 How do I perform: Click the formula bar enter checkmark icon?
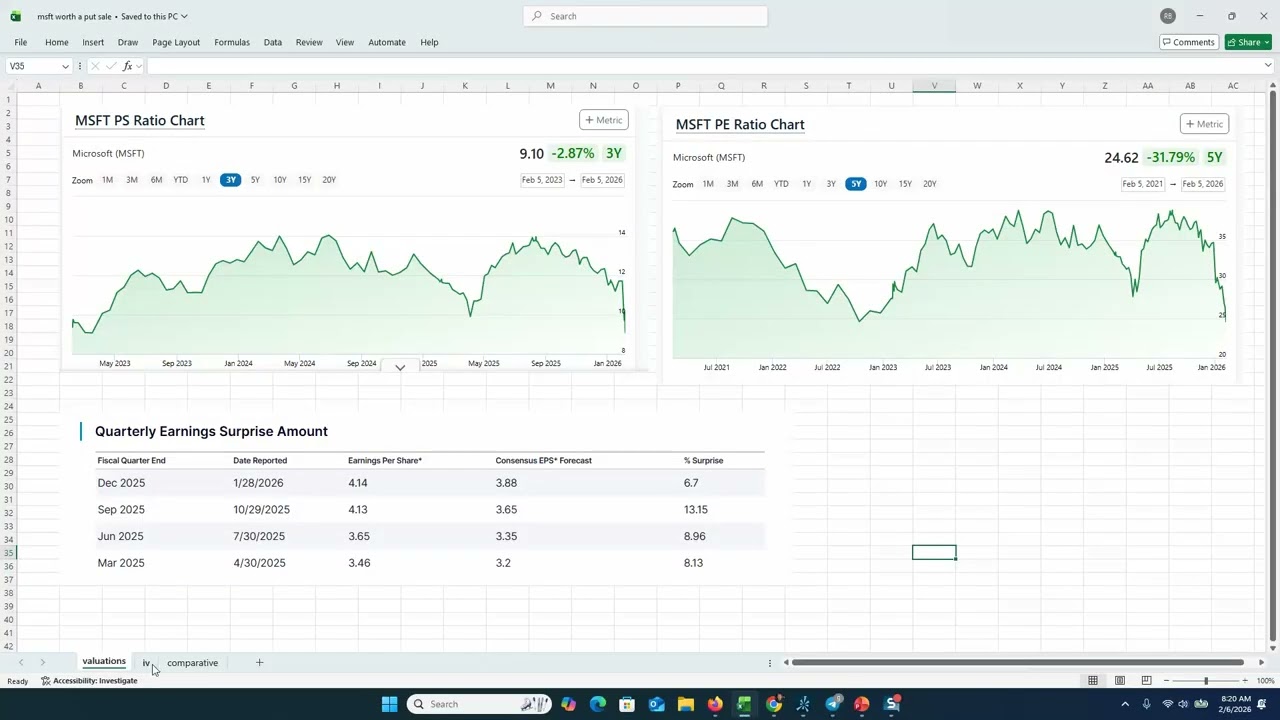[110, 66]
